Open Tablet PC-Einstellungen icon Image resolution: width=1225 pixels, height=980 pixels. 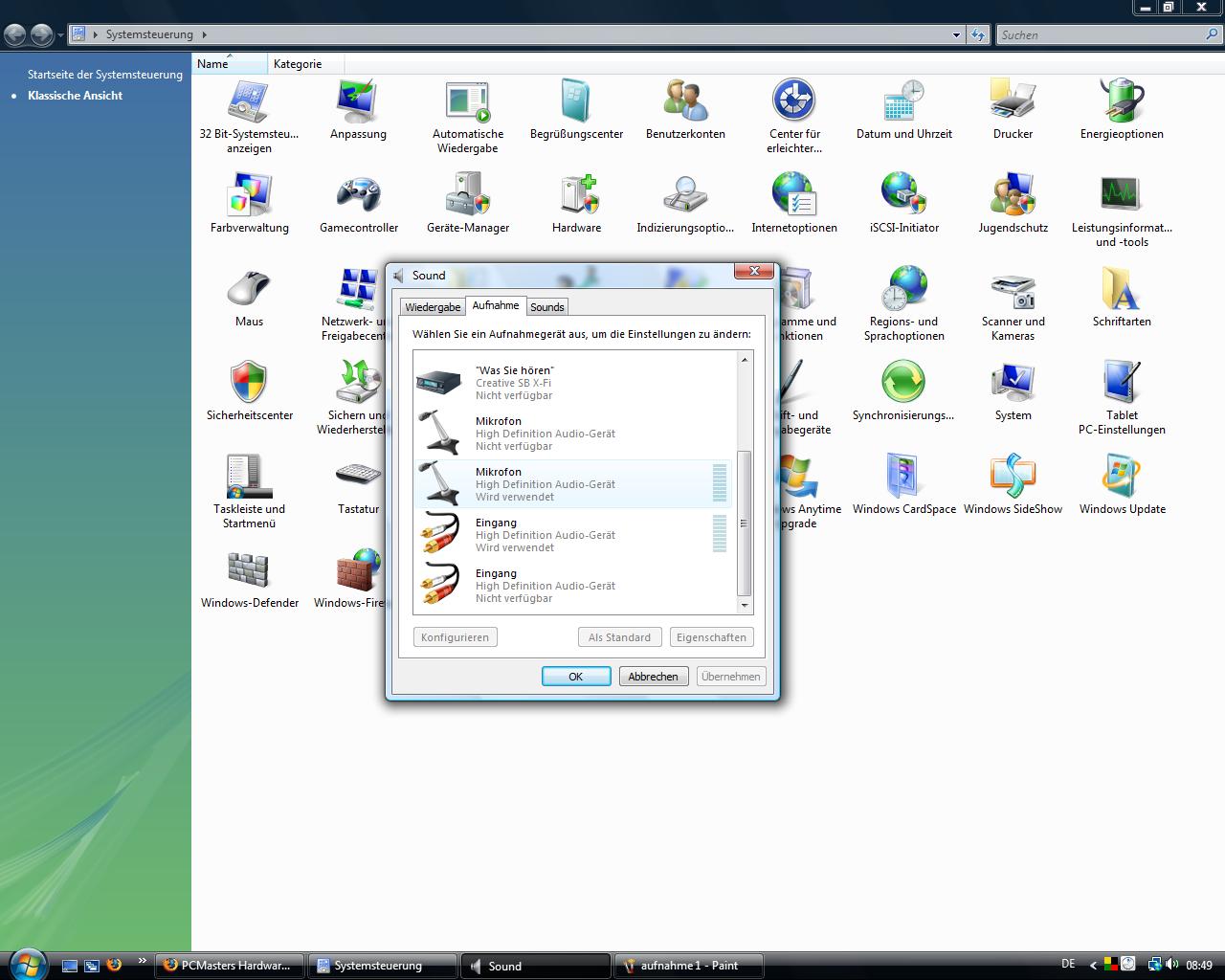(x=1122, y=397)
